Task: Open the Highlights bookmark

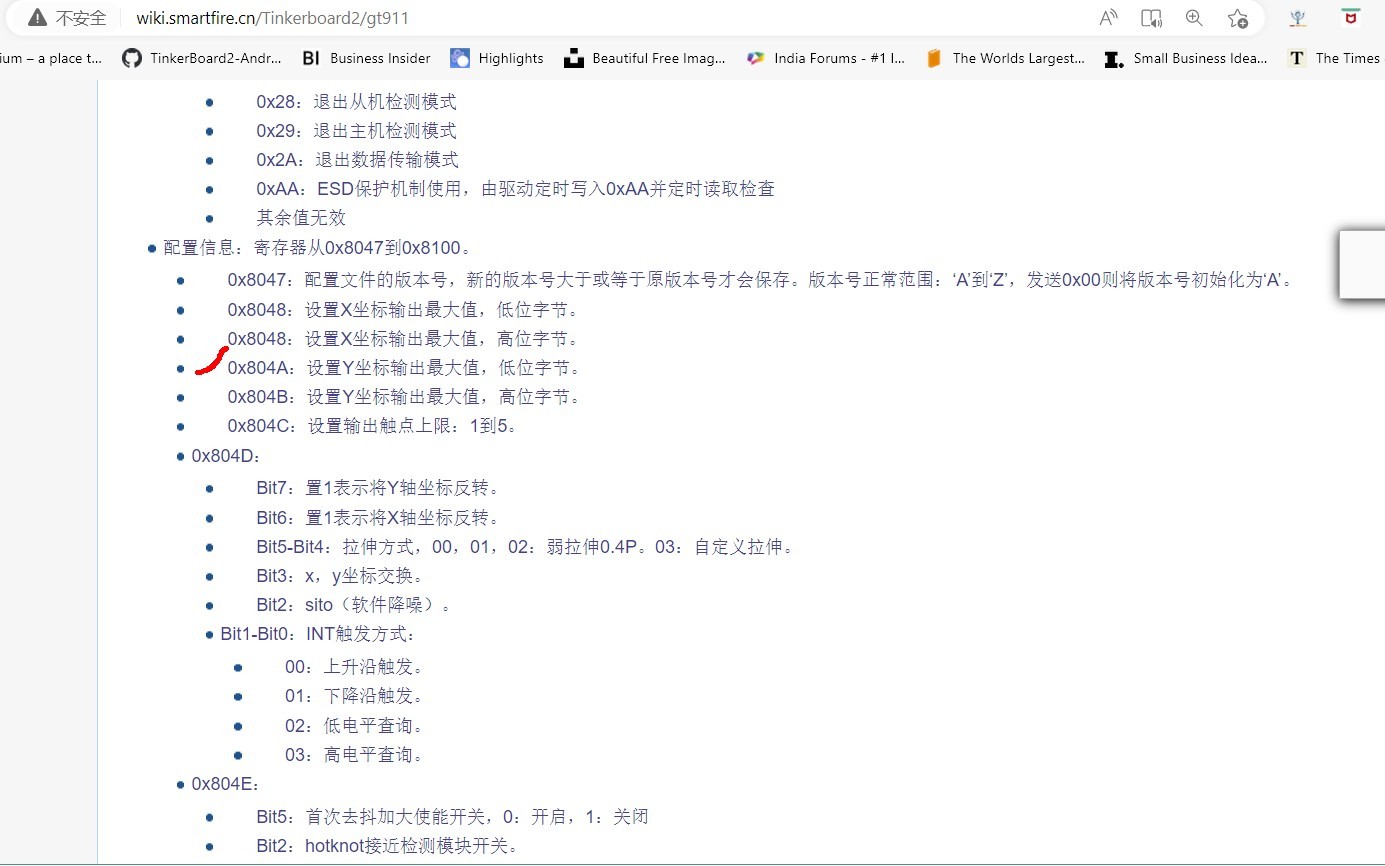Action: (497, 58)
